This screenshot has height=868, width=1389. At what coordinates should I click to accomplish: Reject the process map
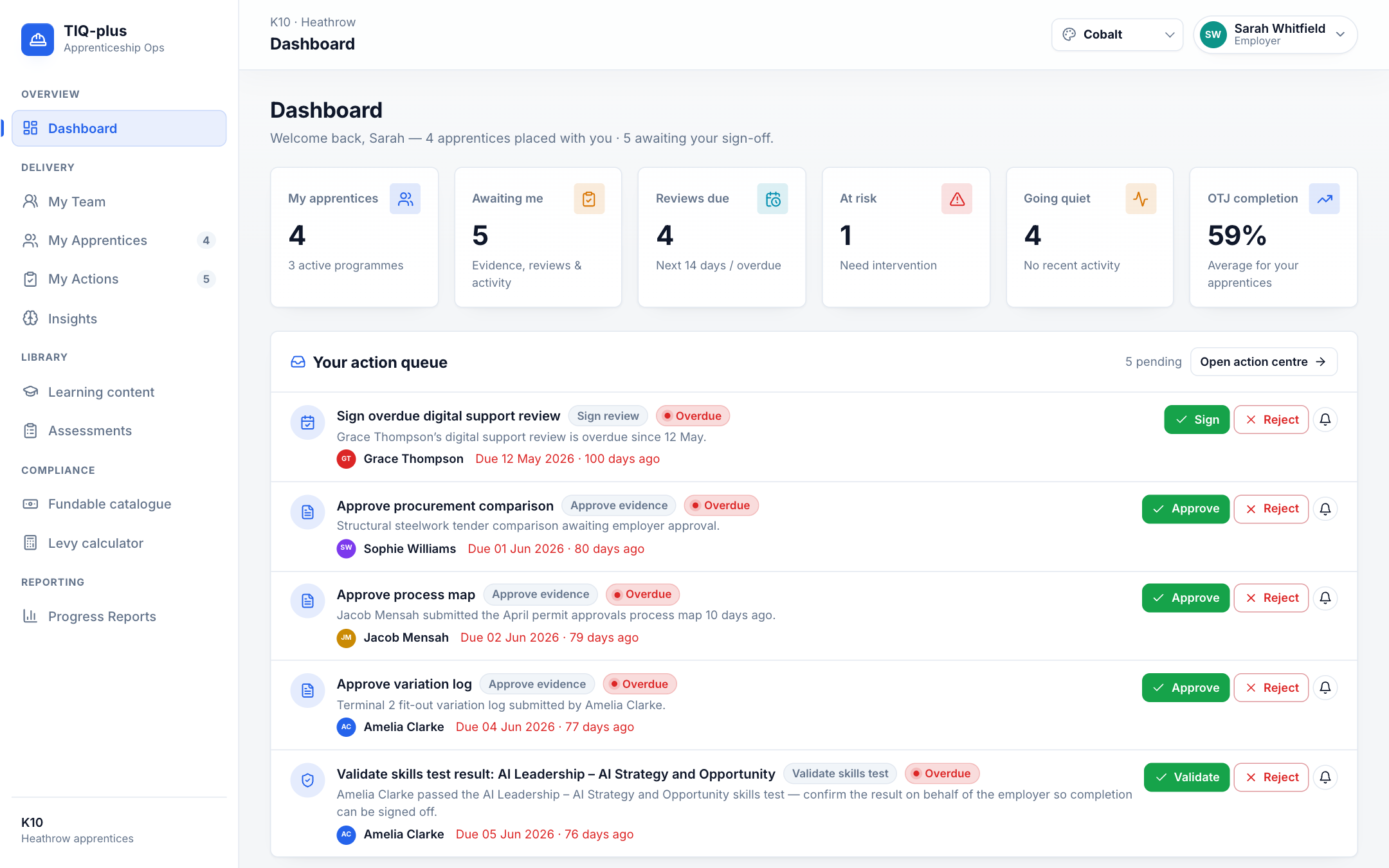(1271, 597)
